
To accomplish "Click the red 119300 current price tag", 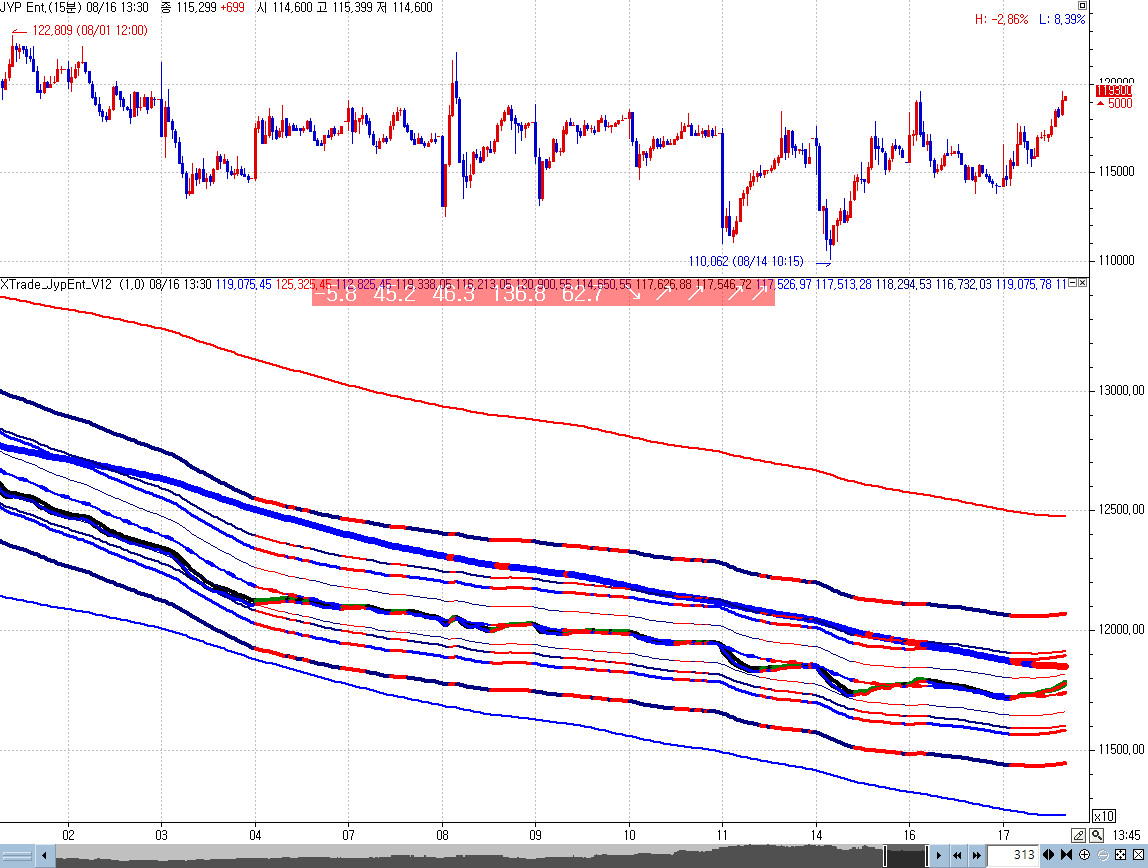I will click(x=1114, y=91).
